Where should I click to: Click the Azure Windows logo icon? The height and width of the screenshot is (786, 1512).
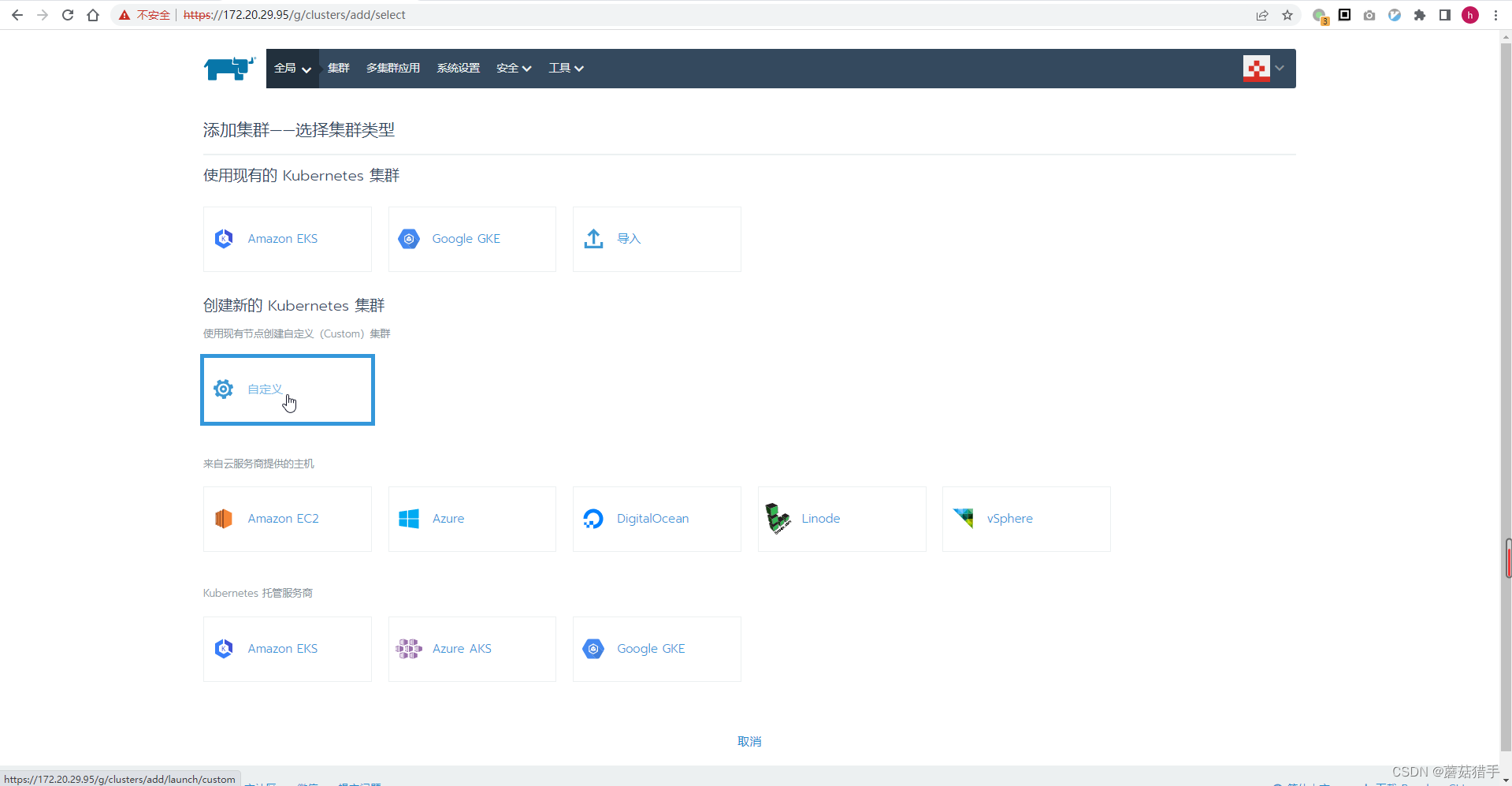pos(409,519)
